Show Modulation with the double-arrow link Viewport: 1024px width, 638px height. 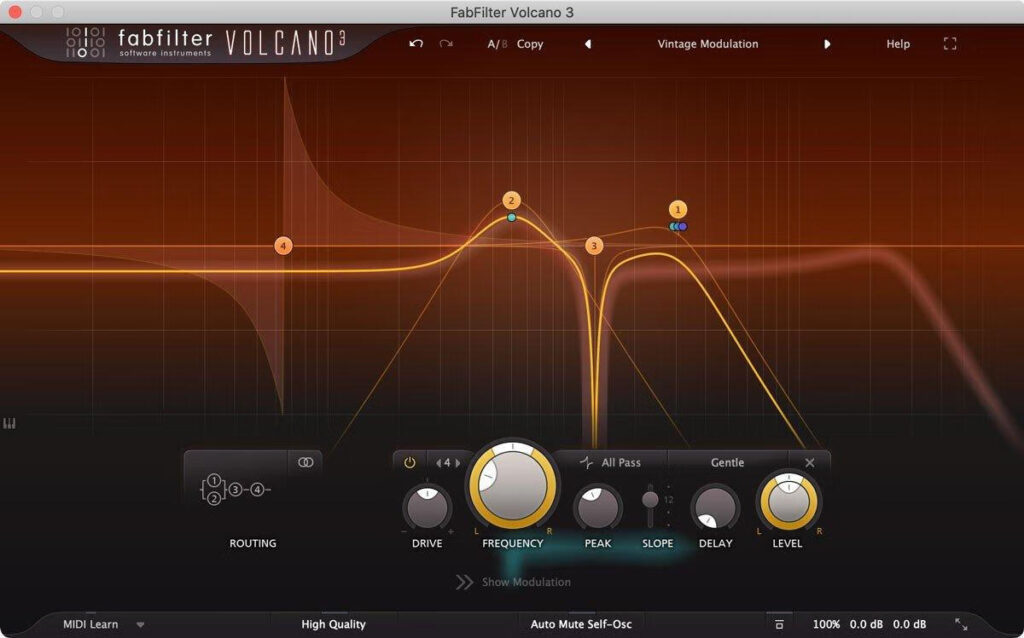(466, 582)
